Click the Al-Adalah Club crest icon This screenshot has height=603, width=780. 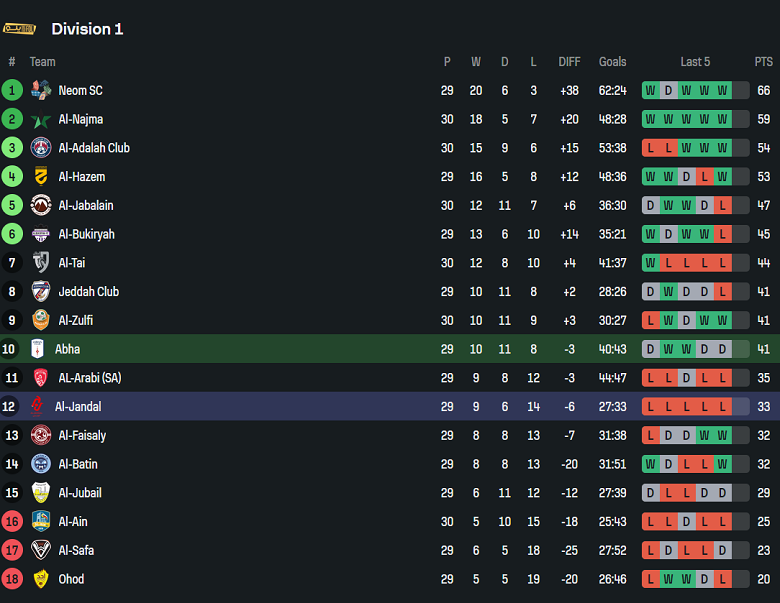point(41,148)
